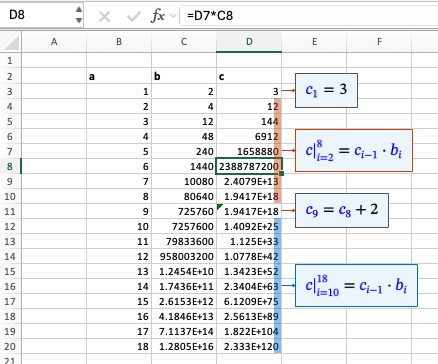This screenshot has width=438, height=364.
Task: Click the header cell labeled b
Action: (184, 76)
